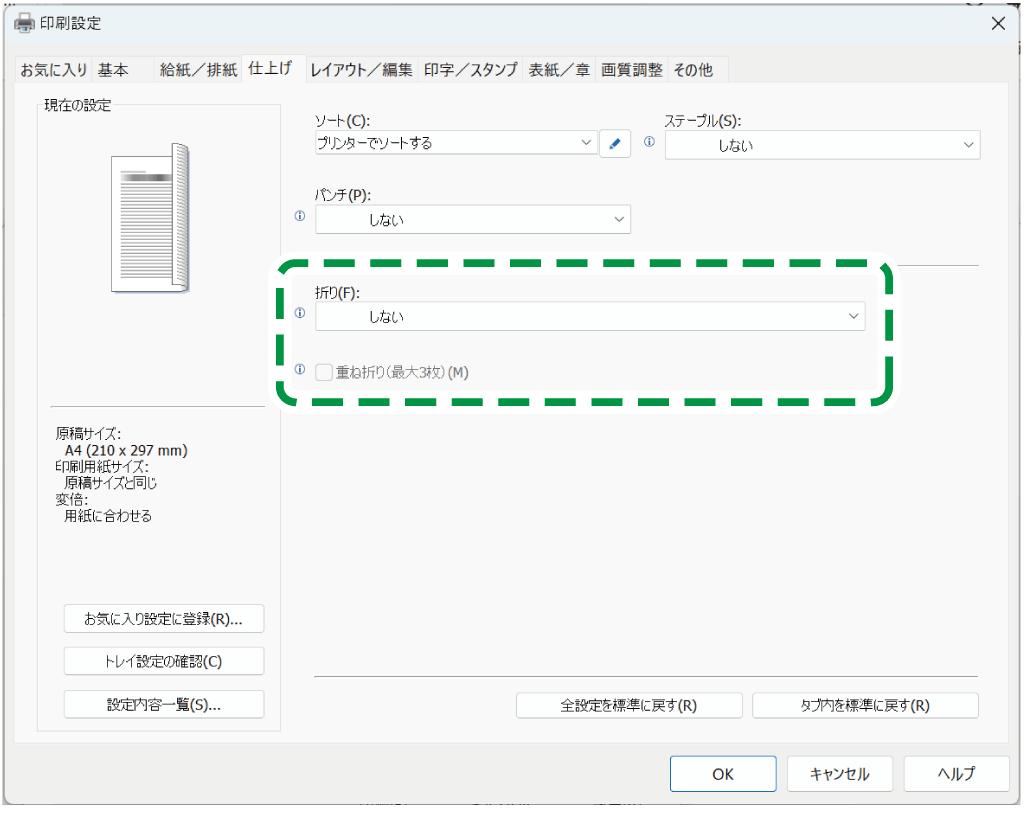Image resolution: width=1028 pixels, height=815 pixels.
Task: Click the pencil edit icon beside sort dropdown
Action: tap(614, 143)
